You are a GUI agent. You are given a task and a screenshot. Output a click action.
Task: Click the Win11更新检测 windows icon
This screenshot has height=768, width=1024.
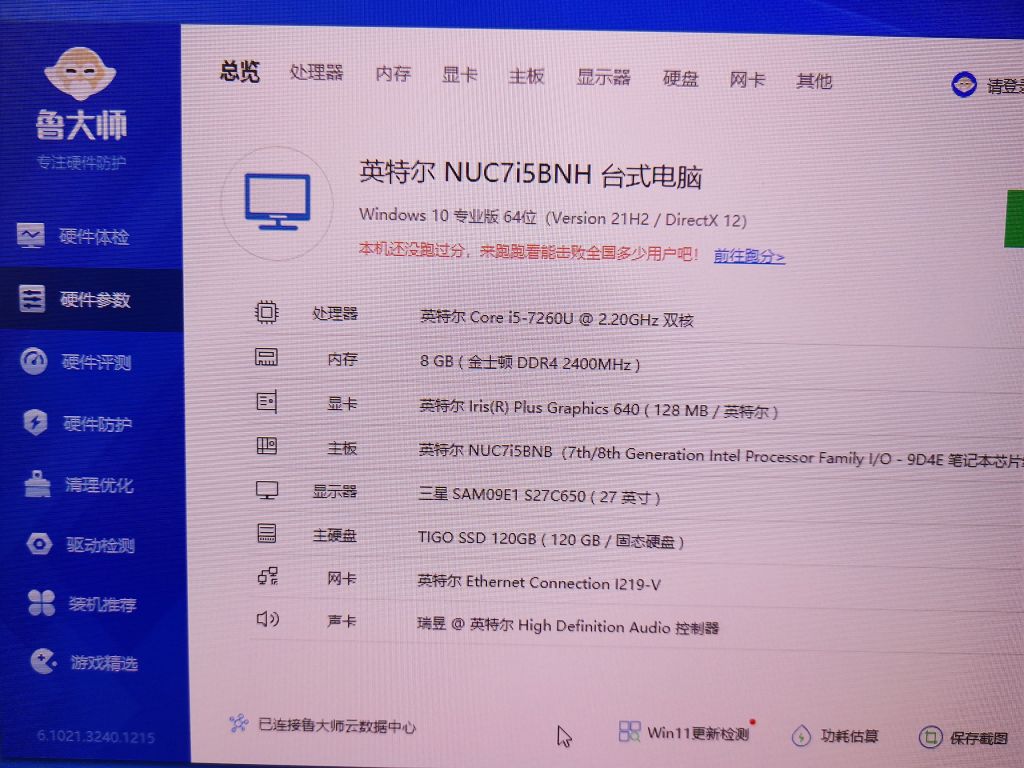(630, 731)
